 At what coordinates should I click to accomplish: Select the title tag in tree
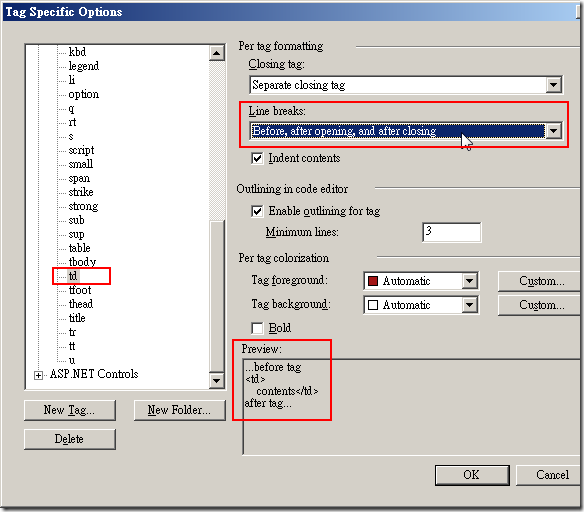coord(77,318)
